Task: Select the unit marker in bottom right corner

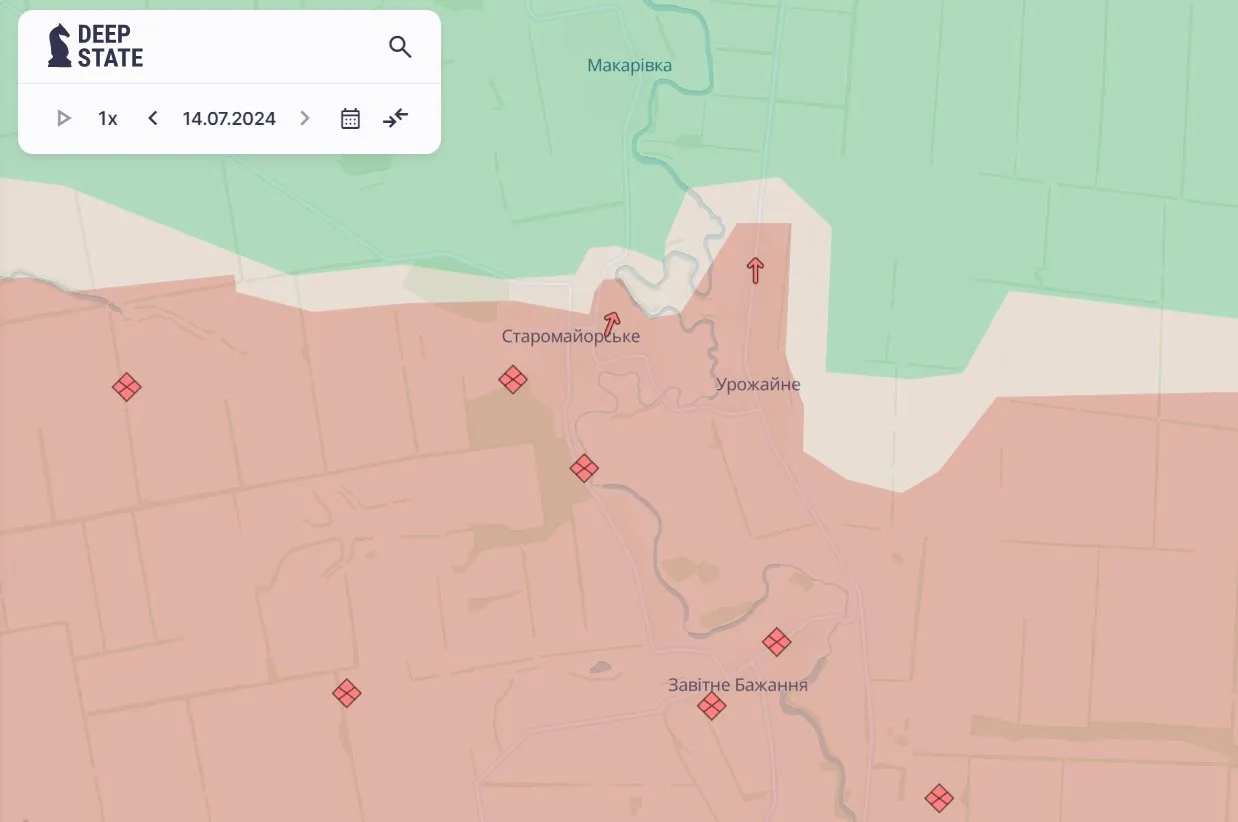Action: click(938, 798)
